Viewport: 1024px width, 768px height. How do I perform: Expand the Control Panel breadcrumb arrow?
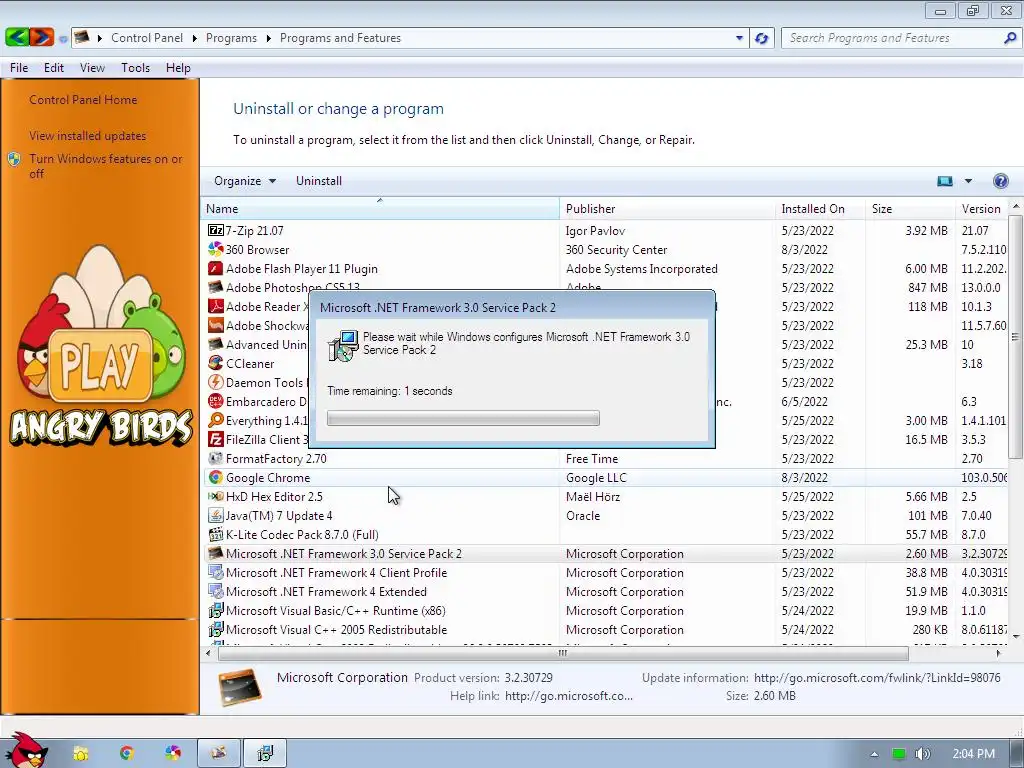[195, 38]
